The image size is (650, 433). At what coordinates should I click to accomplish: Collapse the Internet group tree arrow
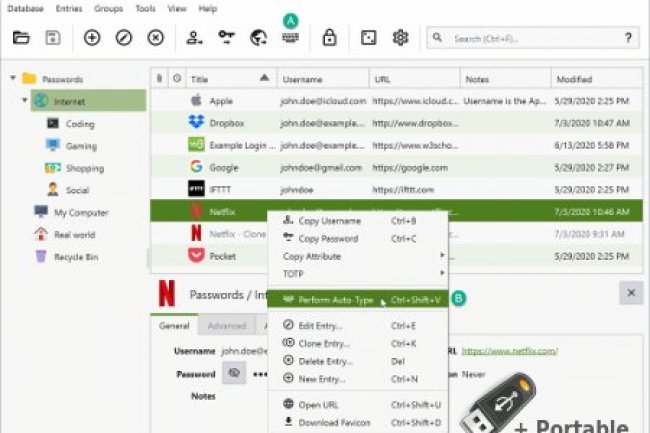pos(25,101)
